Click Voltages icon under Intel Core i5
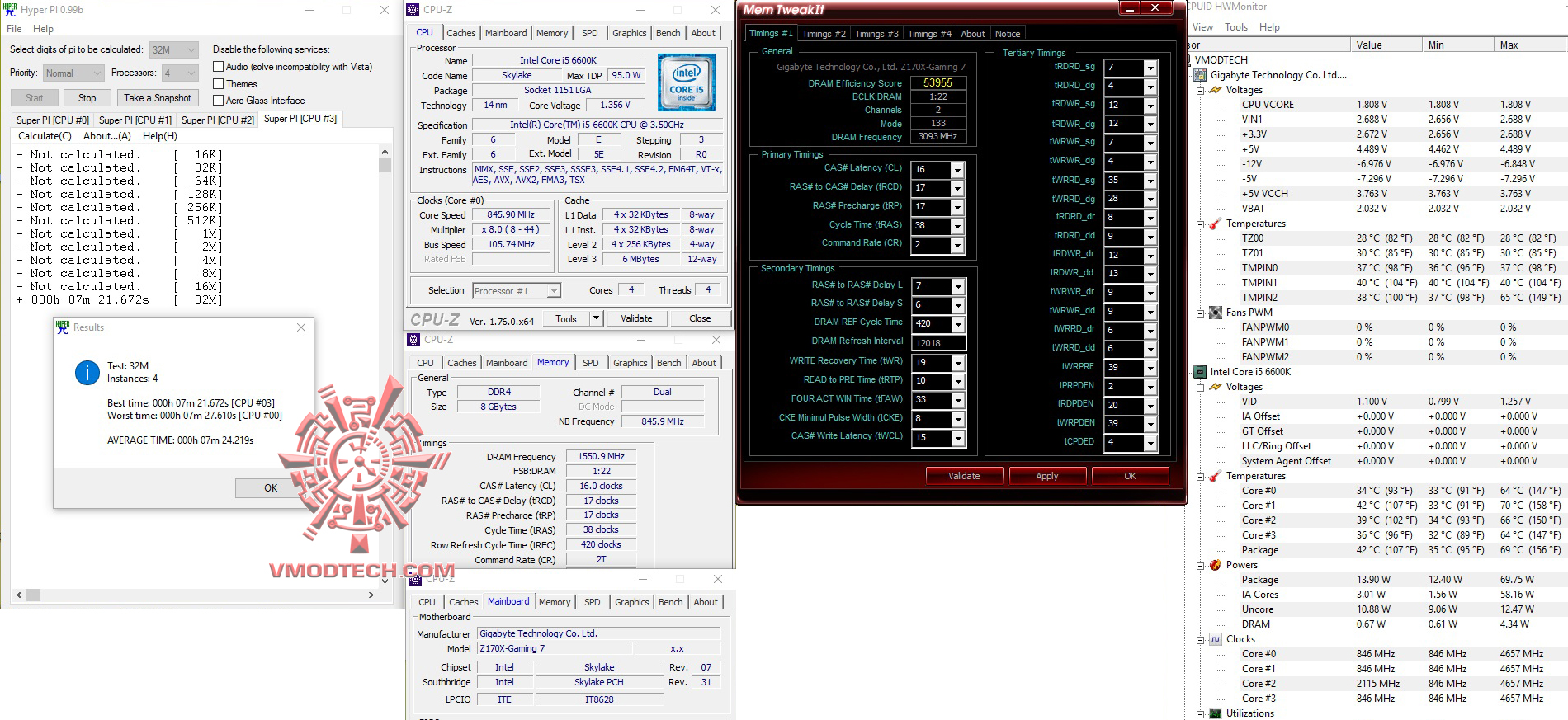 tap(1216, 387)
